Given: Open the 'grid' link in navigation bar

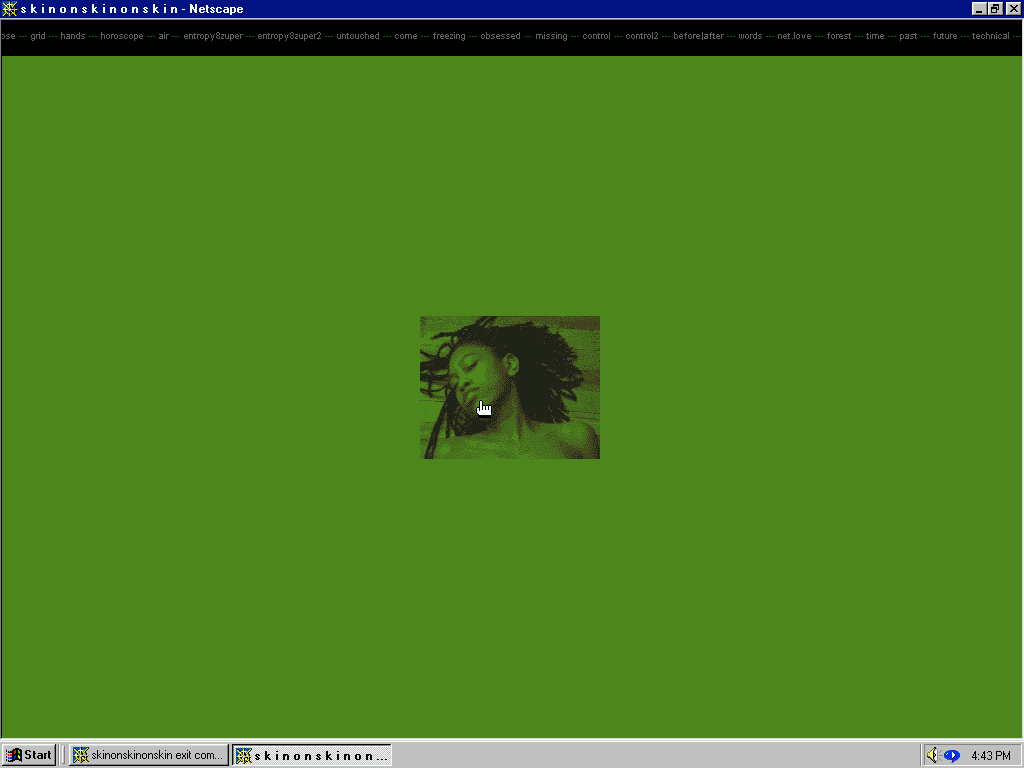Looking at the screenshot, I should point(38,36).
